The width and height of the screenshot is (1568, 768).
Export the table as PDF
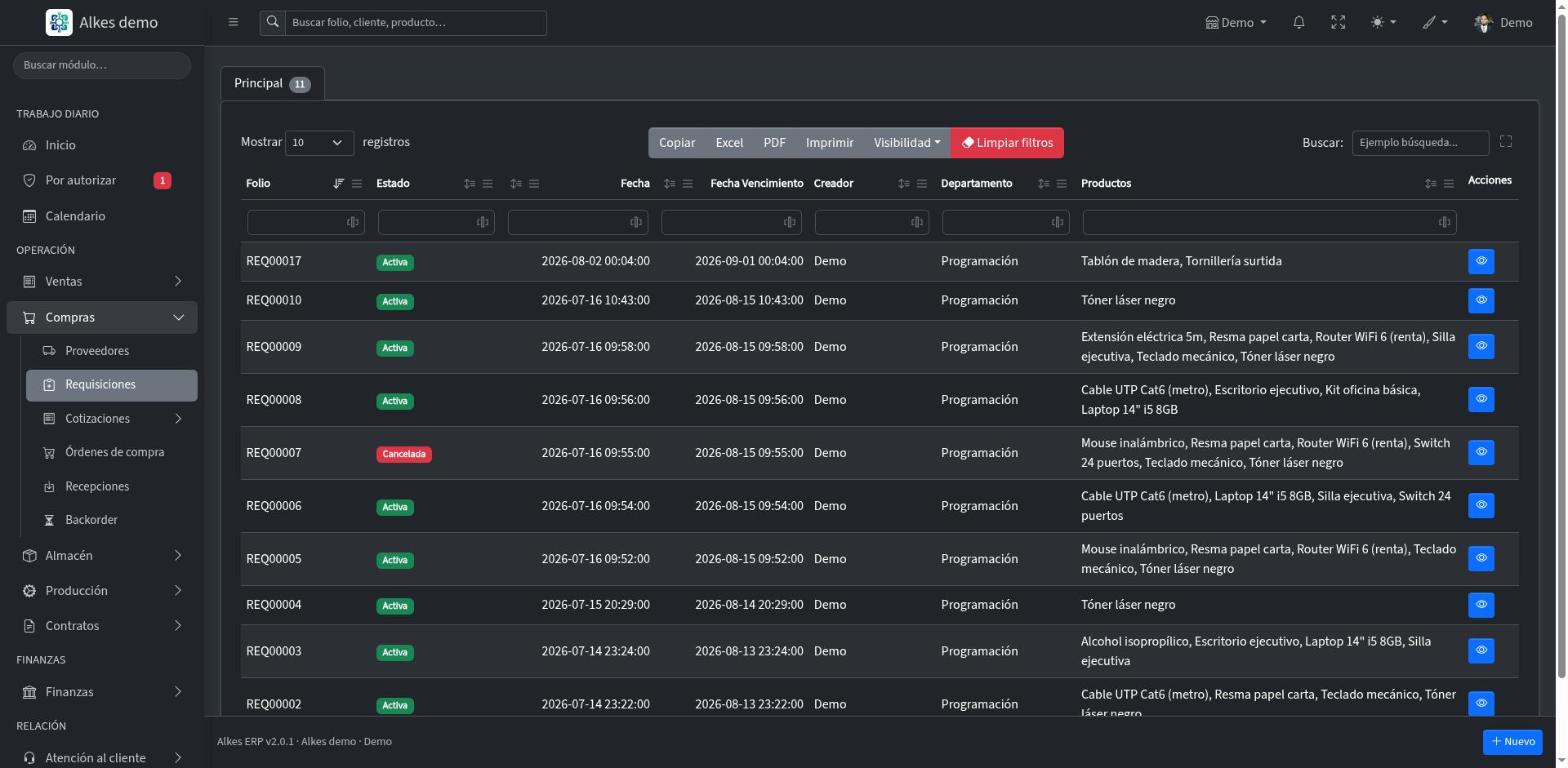coord(774,143)
